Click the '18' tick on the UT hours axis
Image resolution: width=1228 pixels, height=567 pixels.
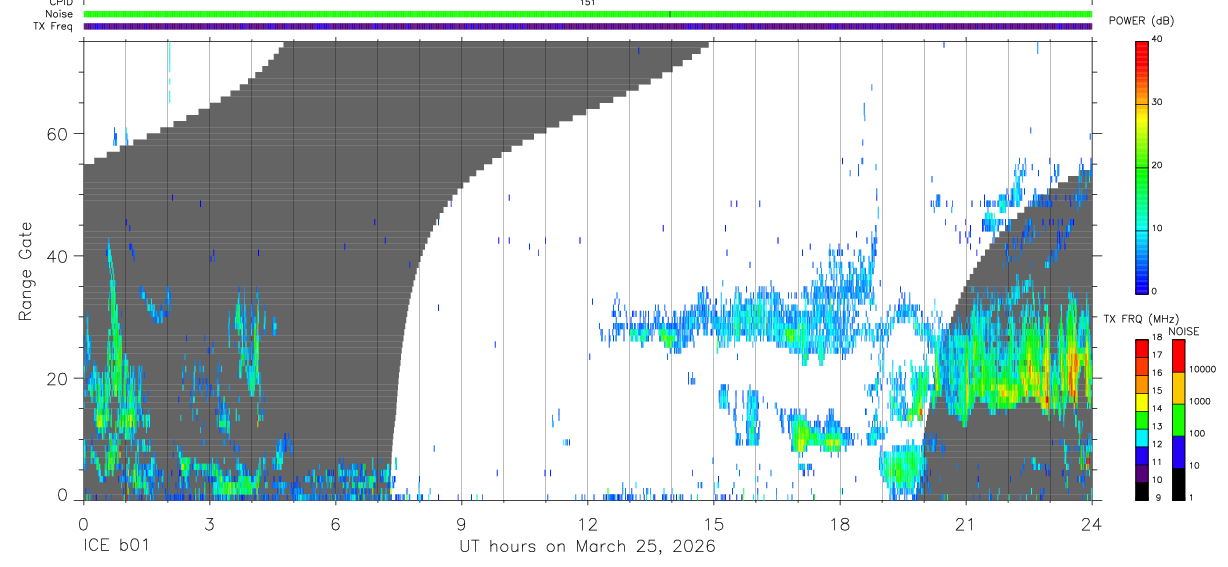click(x=839, y=524)
